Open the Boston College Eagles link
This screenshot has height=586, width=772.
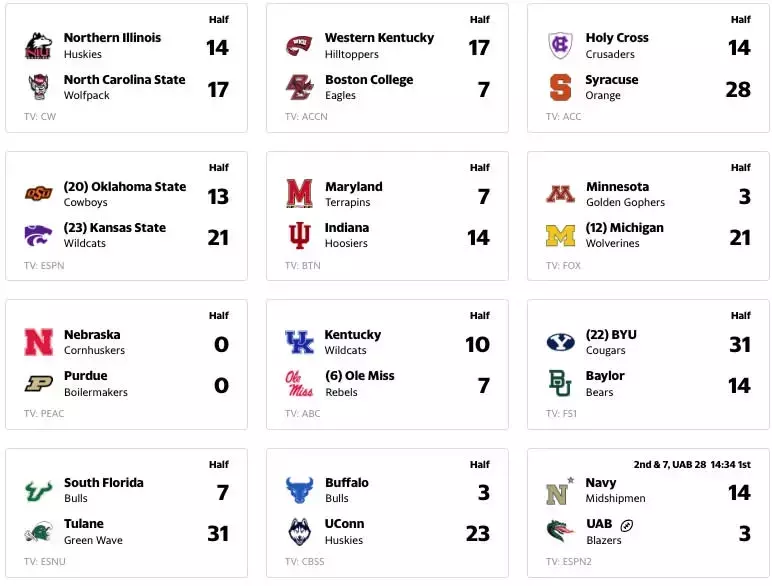tap(369, 87)
